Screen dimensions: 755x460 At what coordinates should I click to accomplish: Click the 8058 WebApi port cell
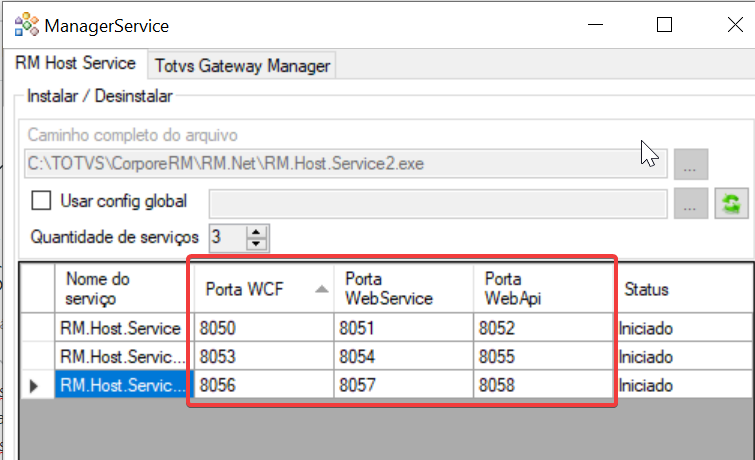[x=543, y=385]
